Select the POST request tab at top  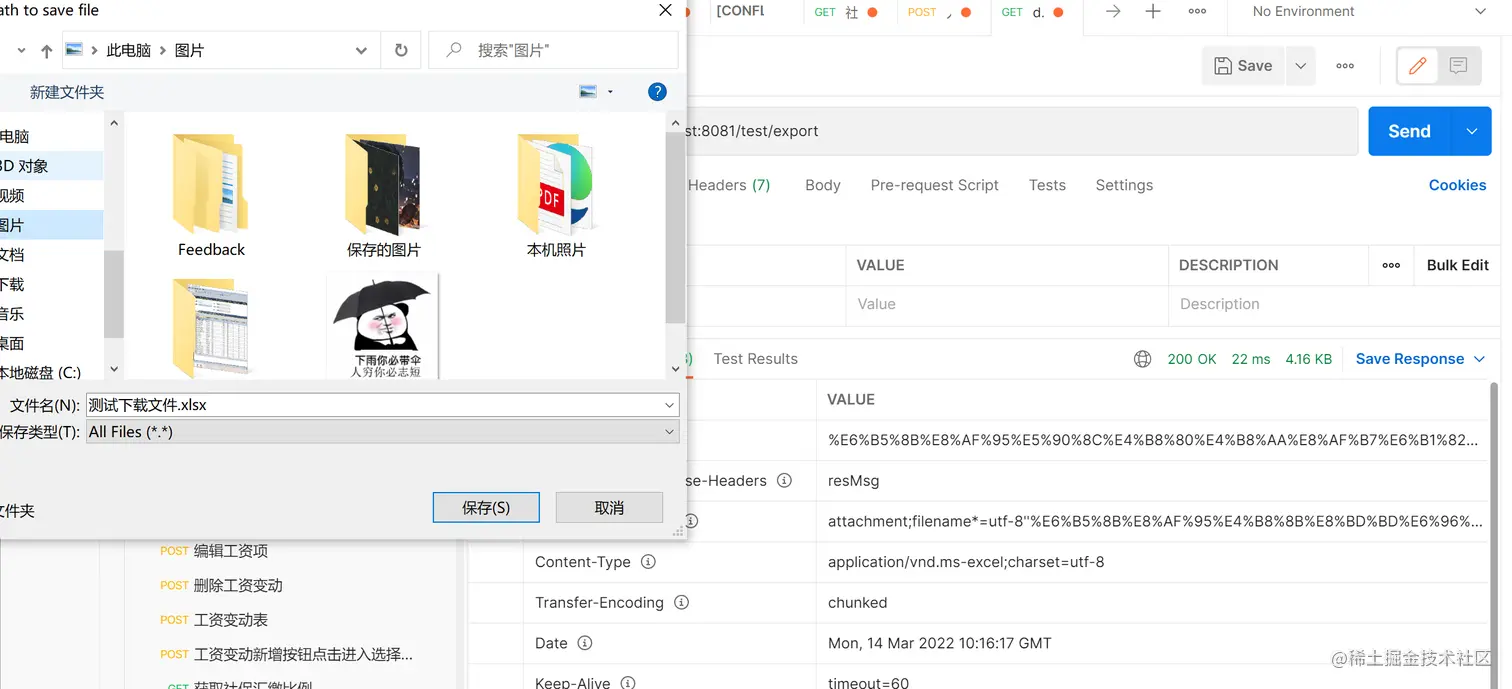tap(939, 12)
